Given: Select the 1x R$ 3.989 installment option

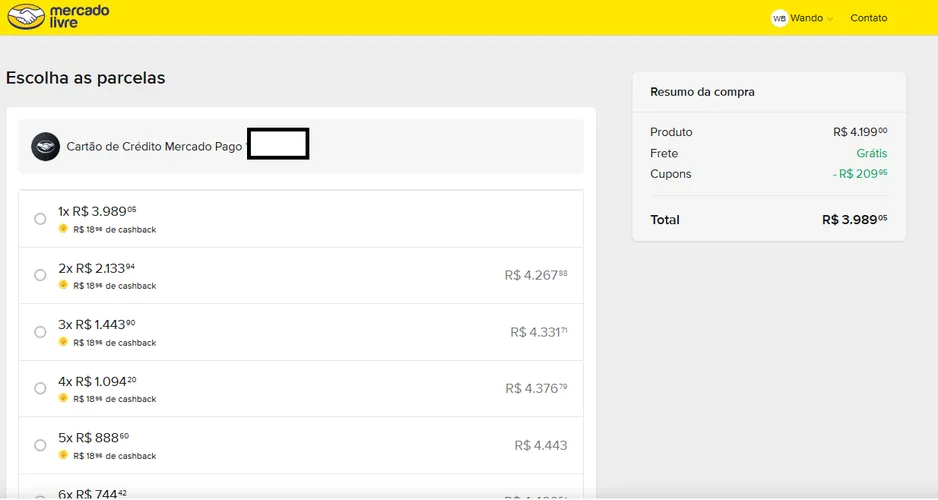Looking at the screenshot, I should click(40, 219).
